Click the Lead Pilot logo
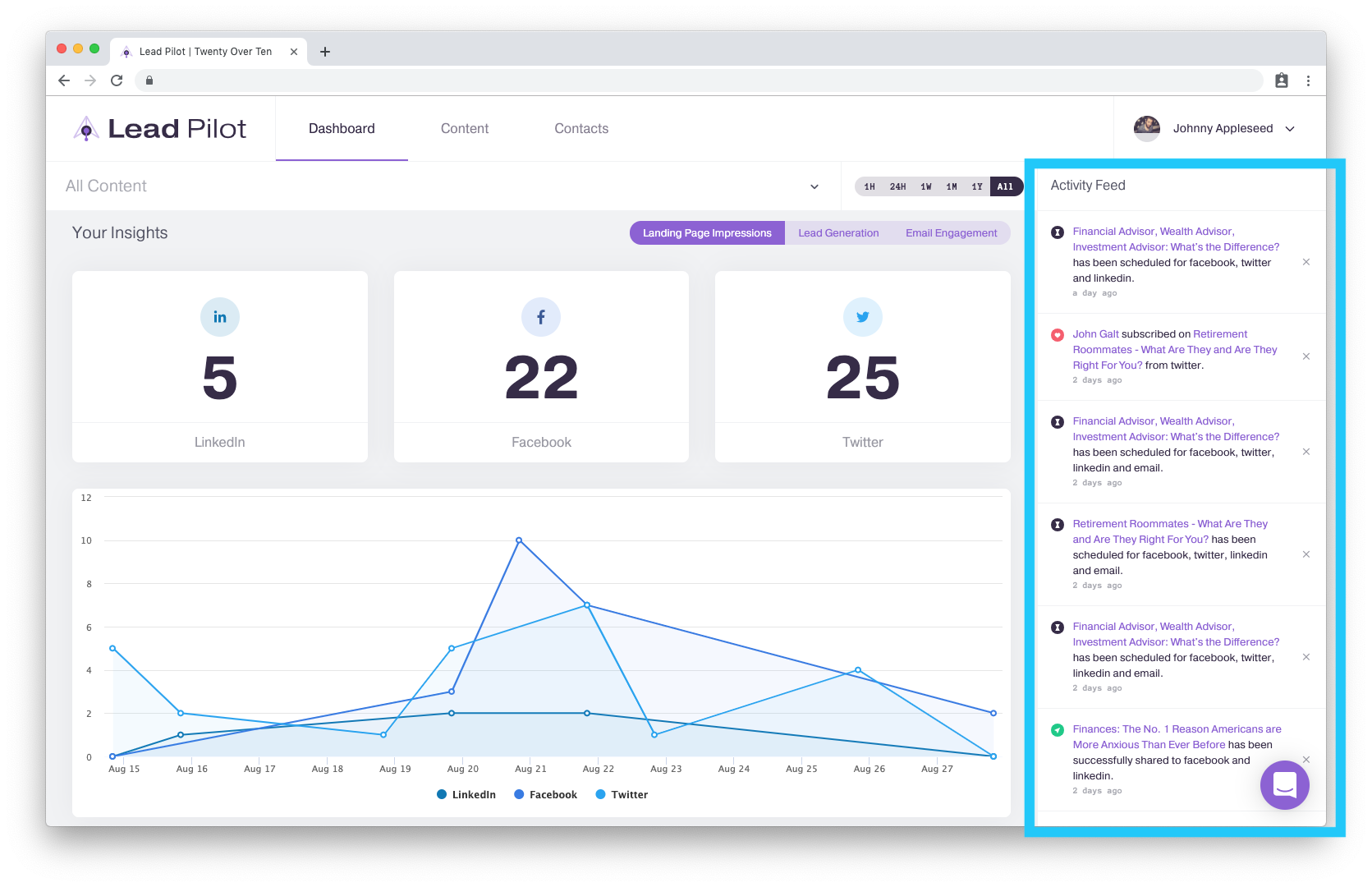This screenshot has height=887, width=1372. click(x=160, y=129)
